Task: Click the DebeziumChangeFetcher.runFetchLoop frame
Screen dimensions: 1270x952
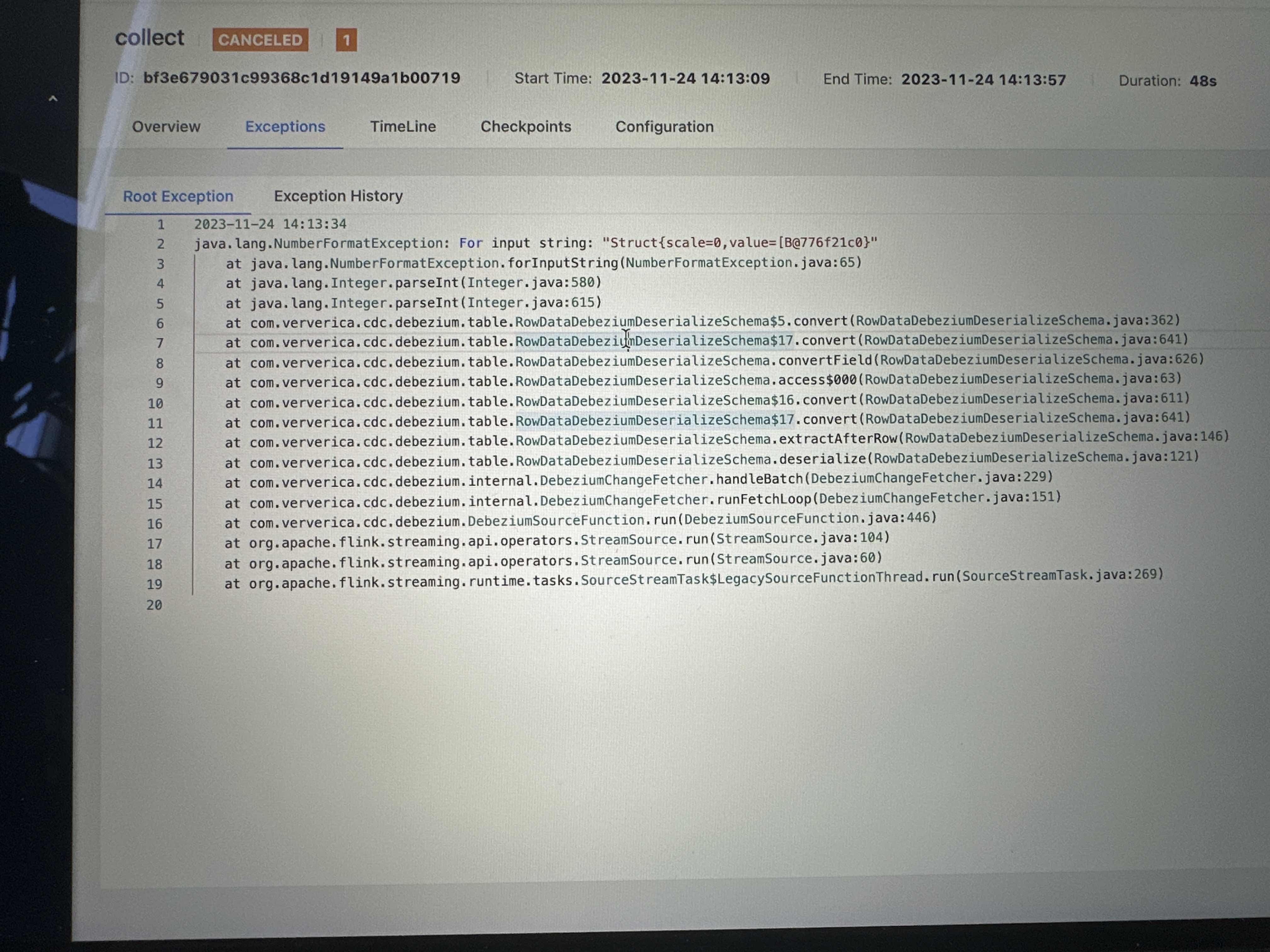Action: [x=644, y=500]
